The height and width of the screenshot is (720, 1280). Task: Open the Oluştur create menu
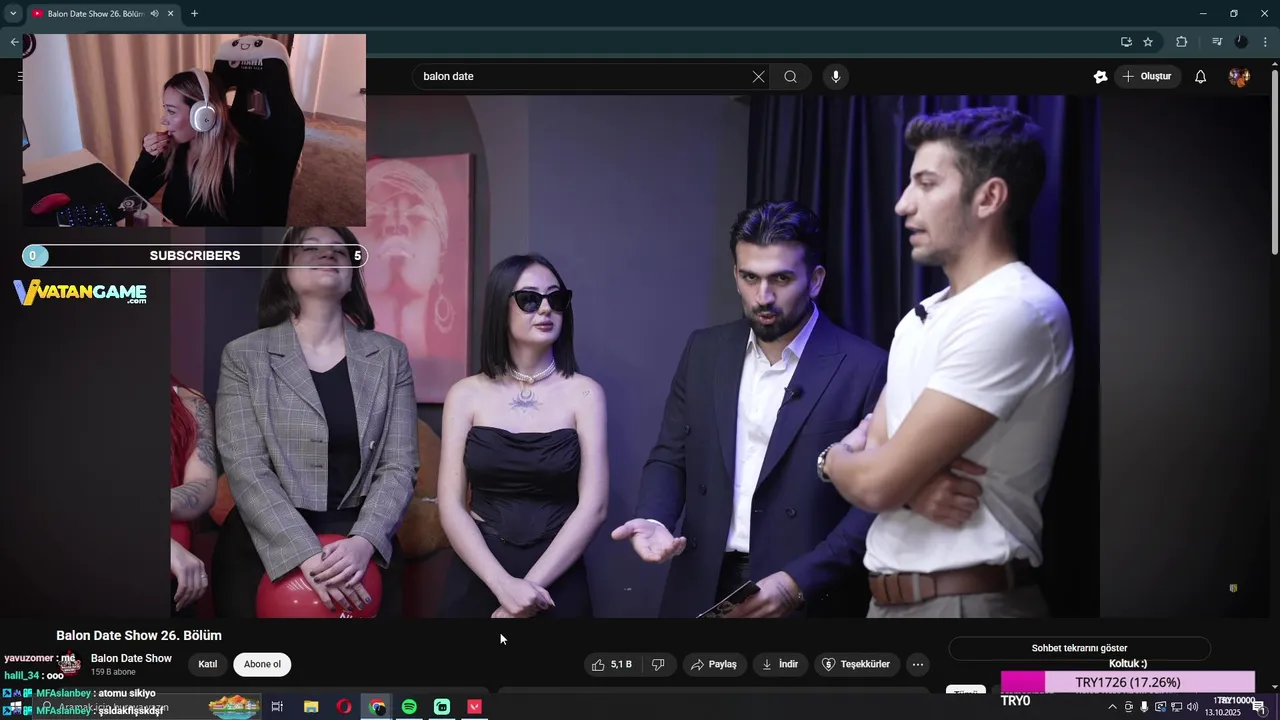(x=1148, y=77)
